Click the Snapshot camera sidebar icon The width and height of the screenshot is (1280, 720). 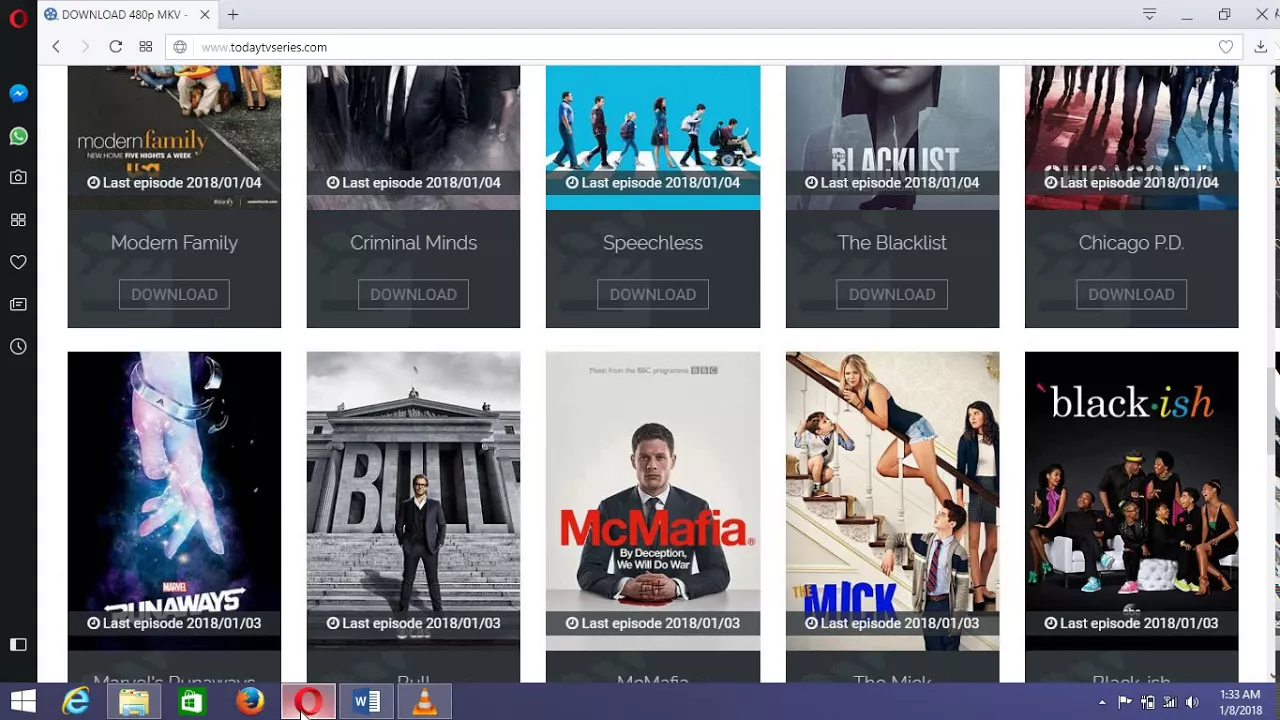tap(18, 177)
